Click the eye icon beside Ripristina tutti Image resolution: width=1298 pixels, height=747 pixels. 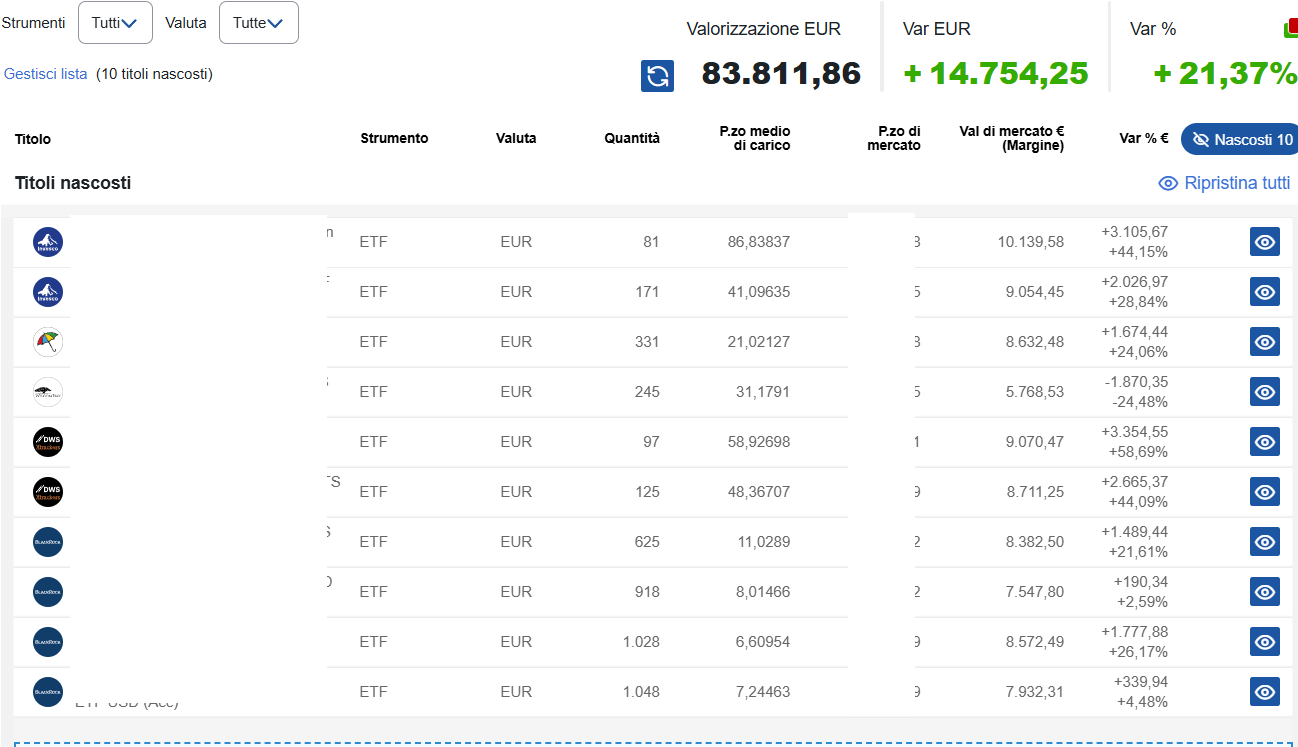click(1167, 183)
